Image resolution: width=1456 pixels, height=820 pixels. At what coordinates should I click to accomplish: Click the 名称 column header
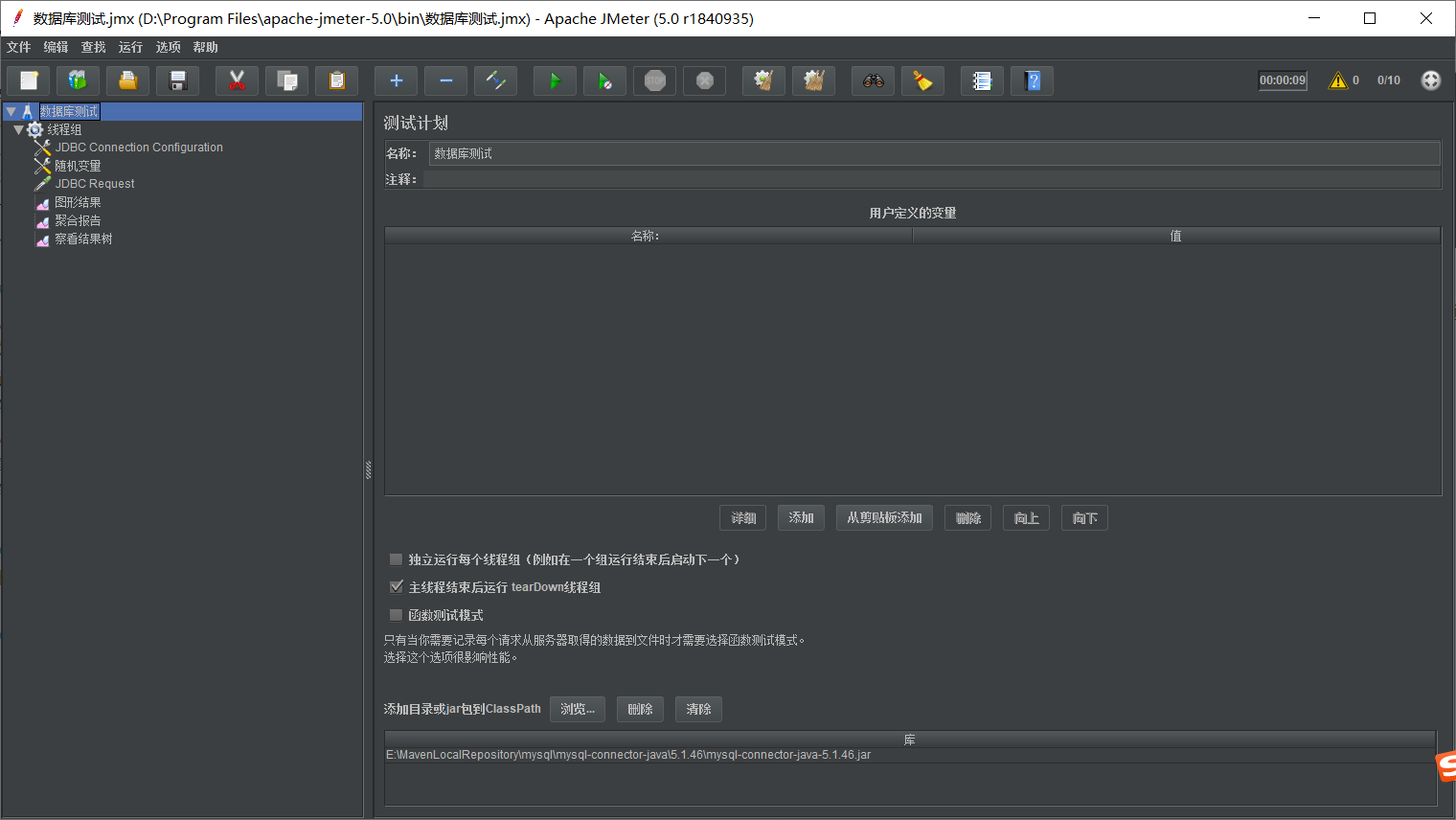pos(648,236)
